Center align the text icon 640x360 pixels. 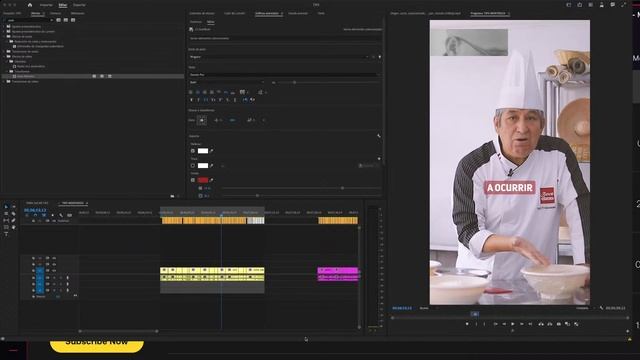[198, 92]
